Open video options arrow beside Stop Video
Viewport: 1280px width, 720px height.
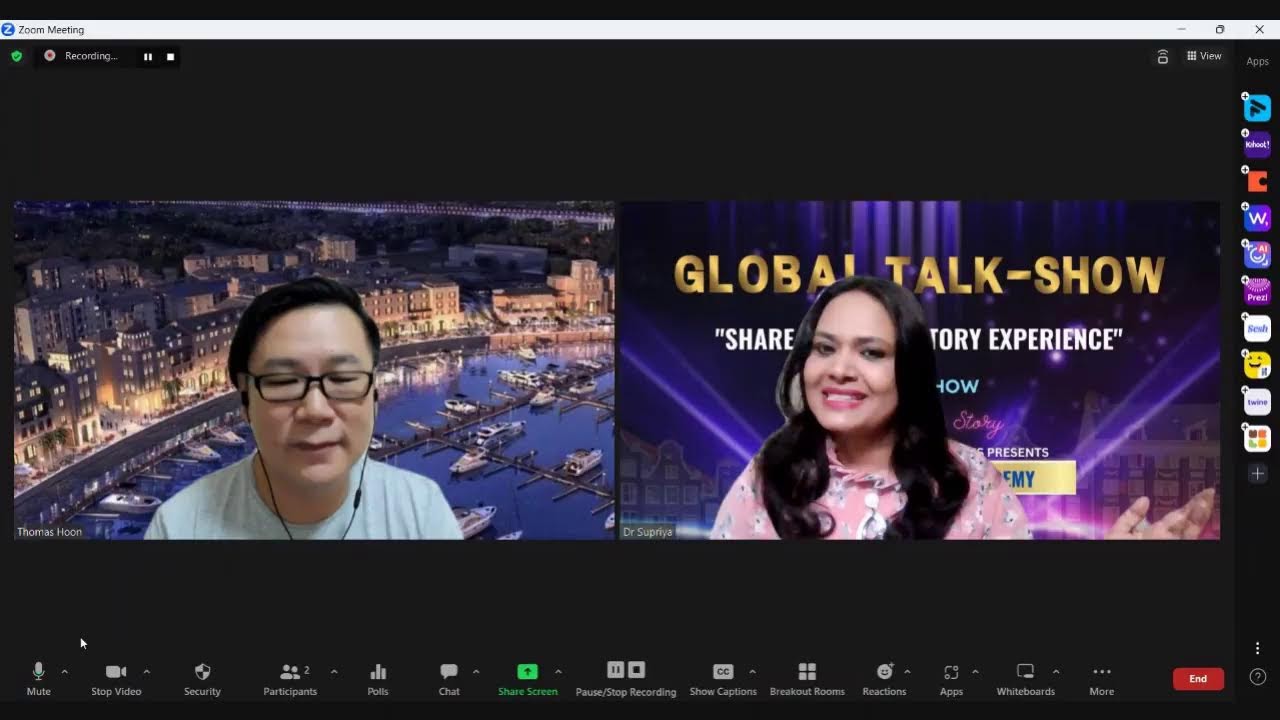pyautogui.click(x=146, y=672)
